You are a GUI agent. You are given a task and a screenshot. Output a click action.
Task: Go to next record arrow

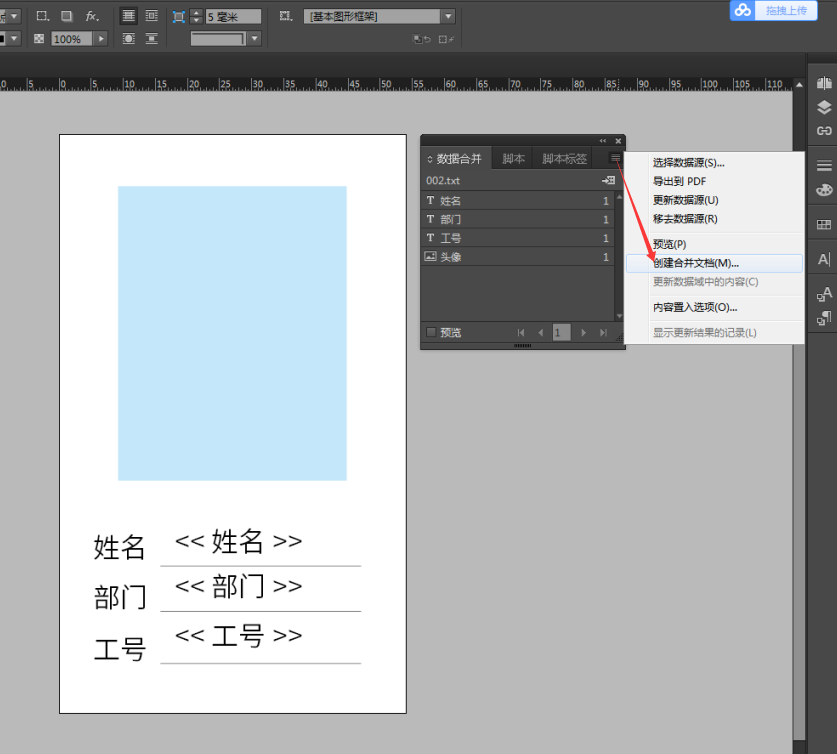[x=583, y=333]
